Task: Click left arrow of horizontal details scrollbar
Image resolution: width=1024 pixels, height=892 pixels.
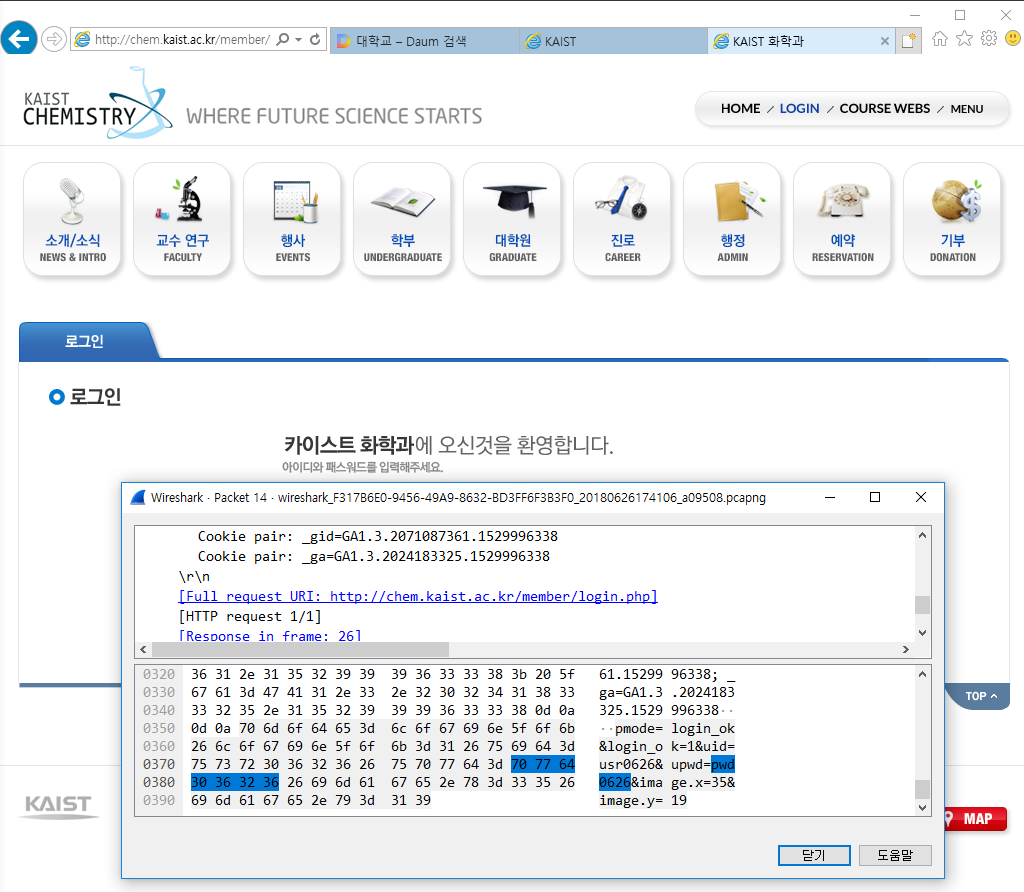Action: point(144,650)
